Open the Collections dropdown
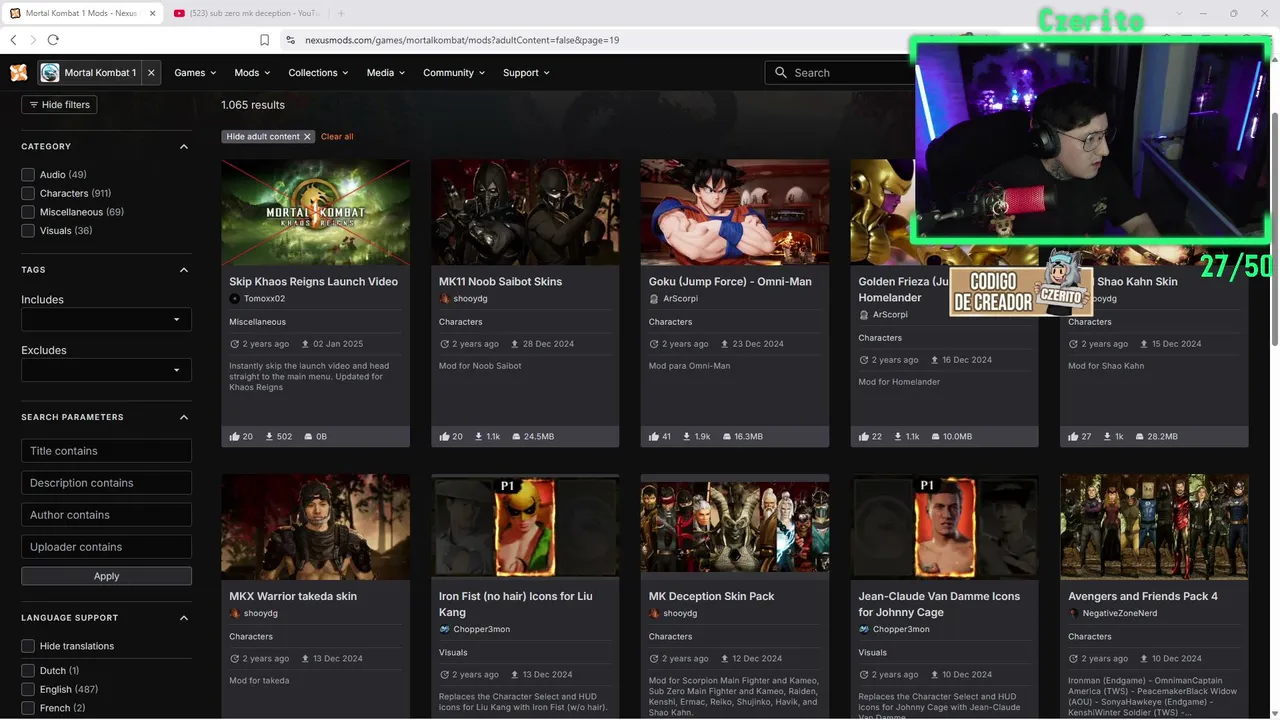The width and height of the screenshot is (1280, 720). point(318,73)
